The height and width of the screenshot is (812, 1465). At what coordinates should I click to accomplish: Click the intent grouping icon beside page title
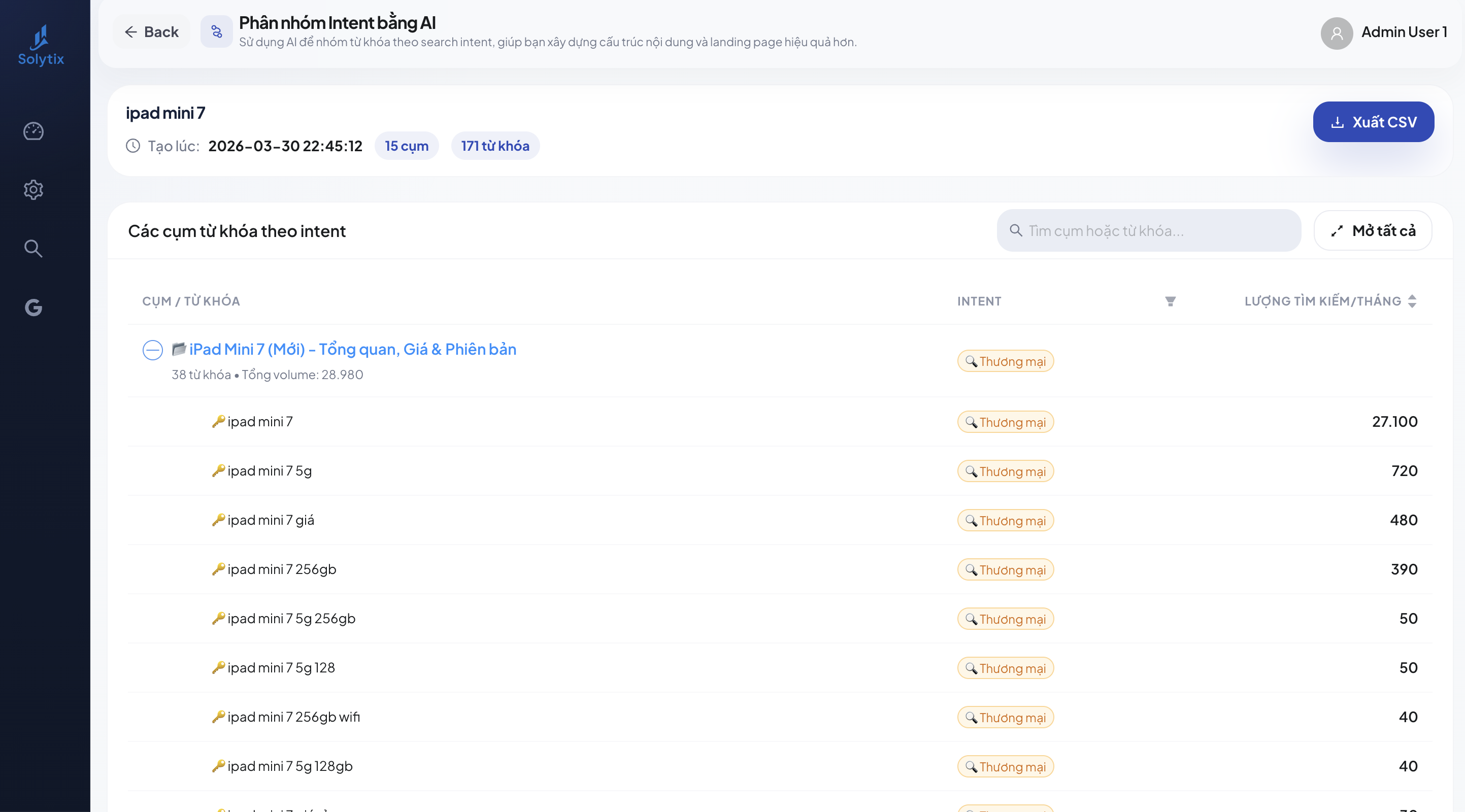[x=217, y=32]
